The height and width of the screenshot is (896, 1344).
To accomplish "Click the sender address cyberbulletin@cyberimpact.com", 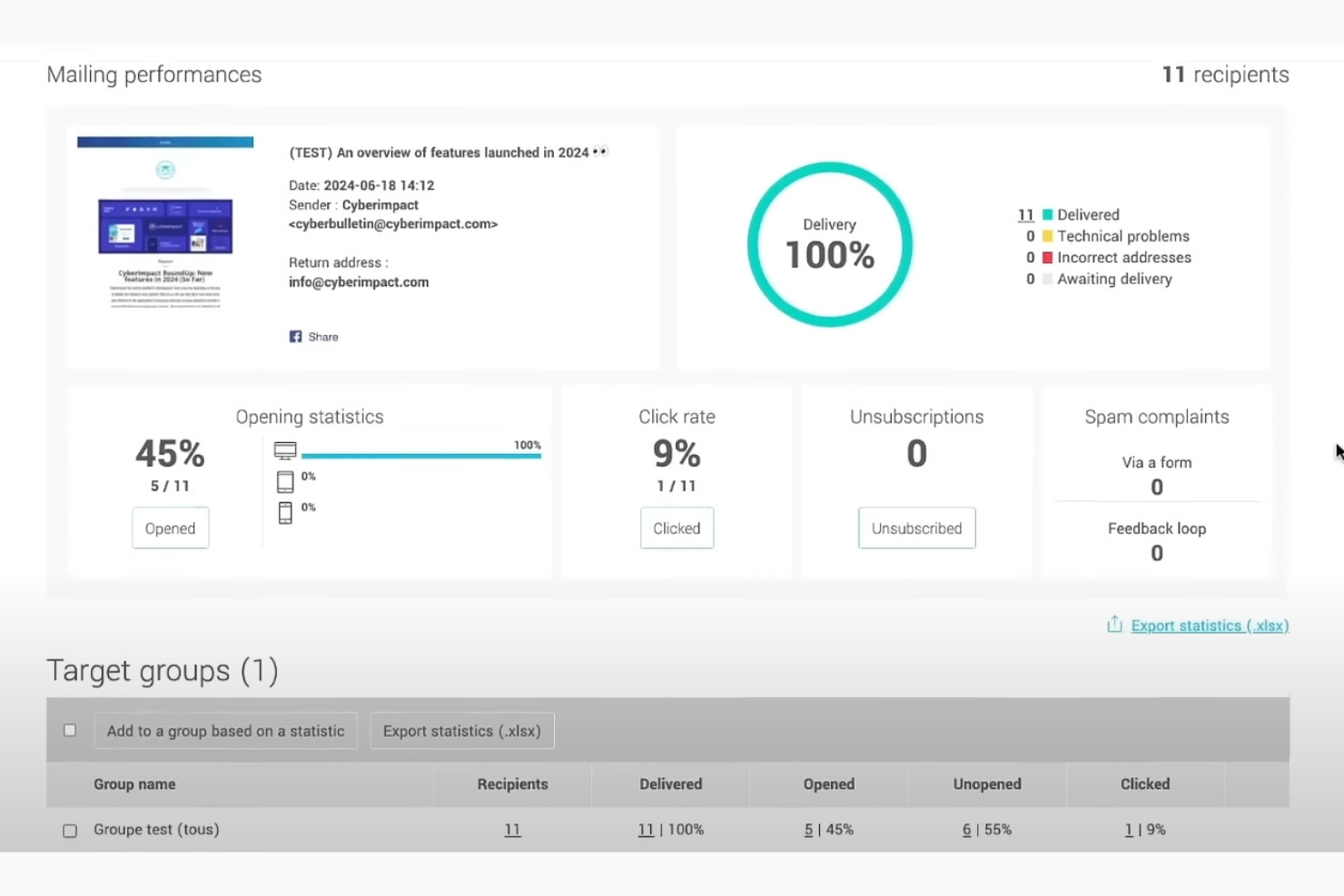I will click(x=393, y=224).
